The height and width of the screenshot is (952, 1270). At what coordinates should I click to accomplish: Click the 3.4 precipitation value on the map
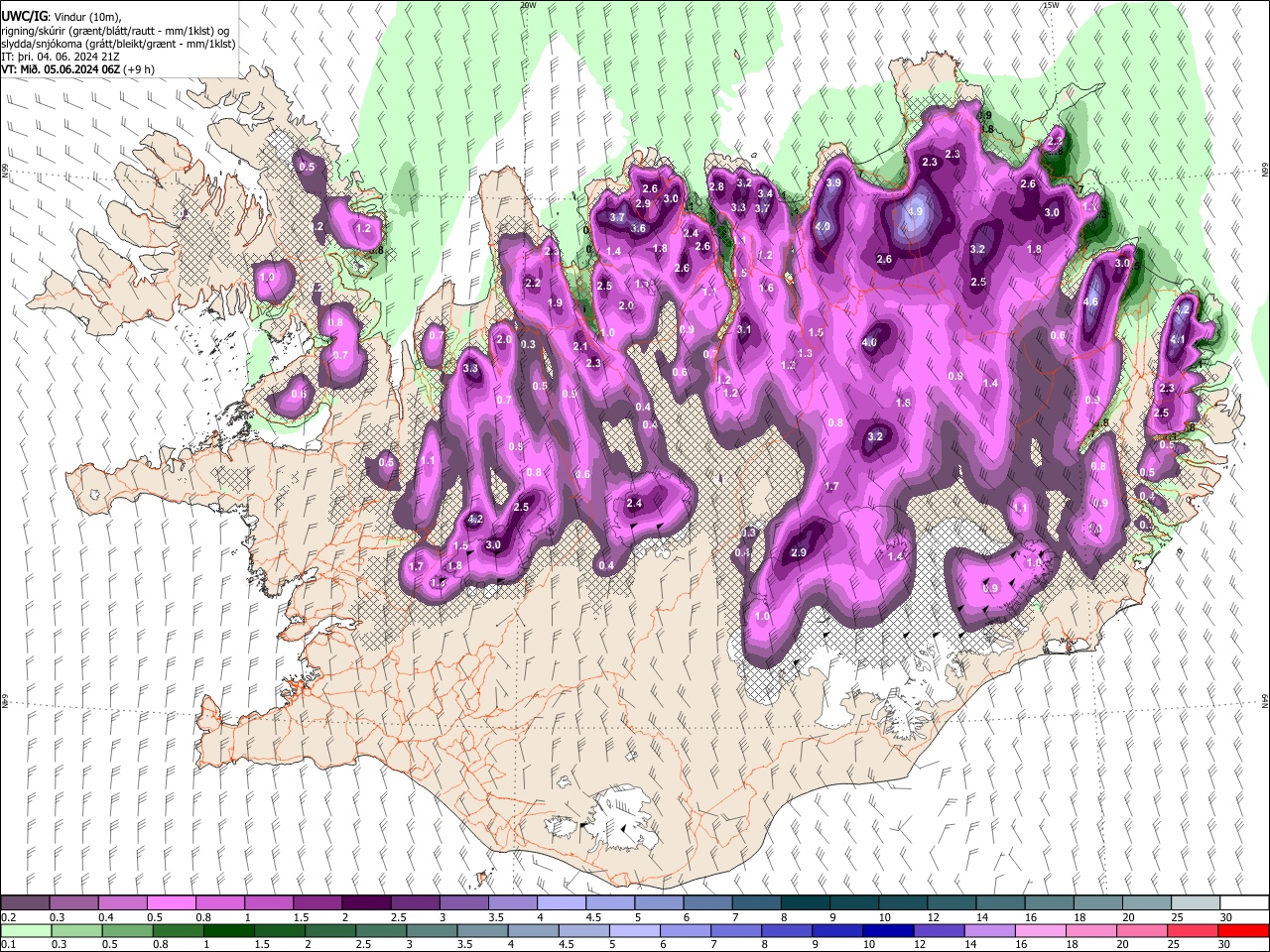click(x=765, y=193)
